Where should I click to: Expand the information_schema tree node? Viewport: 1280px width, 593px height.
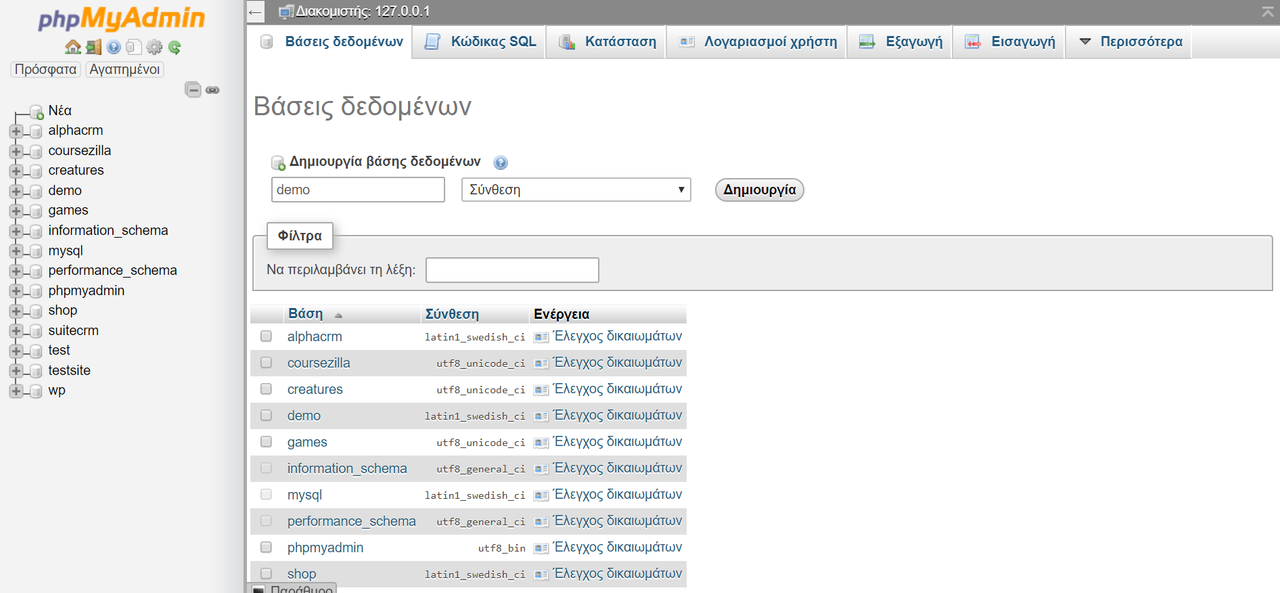16,231
